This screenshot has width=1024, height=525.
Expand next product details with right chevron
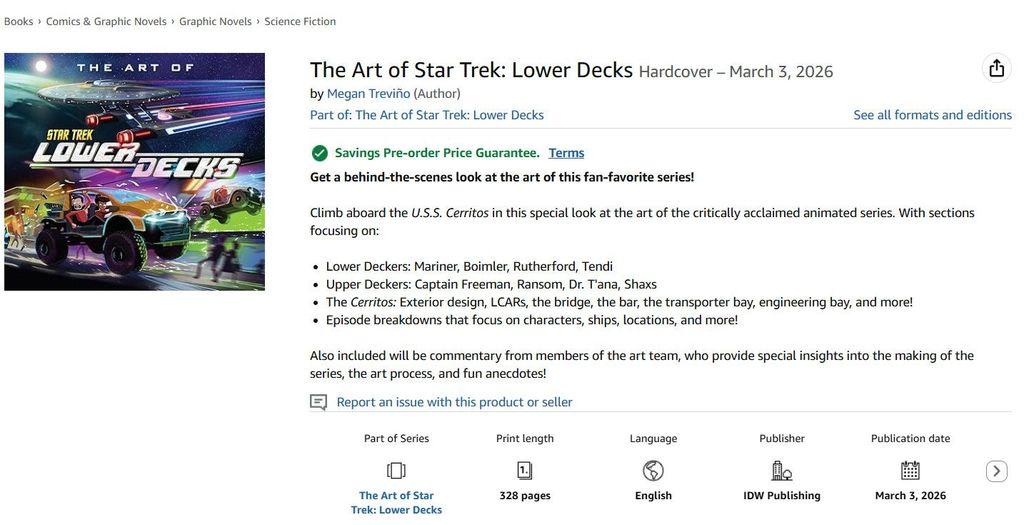click(996, 471)
